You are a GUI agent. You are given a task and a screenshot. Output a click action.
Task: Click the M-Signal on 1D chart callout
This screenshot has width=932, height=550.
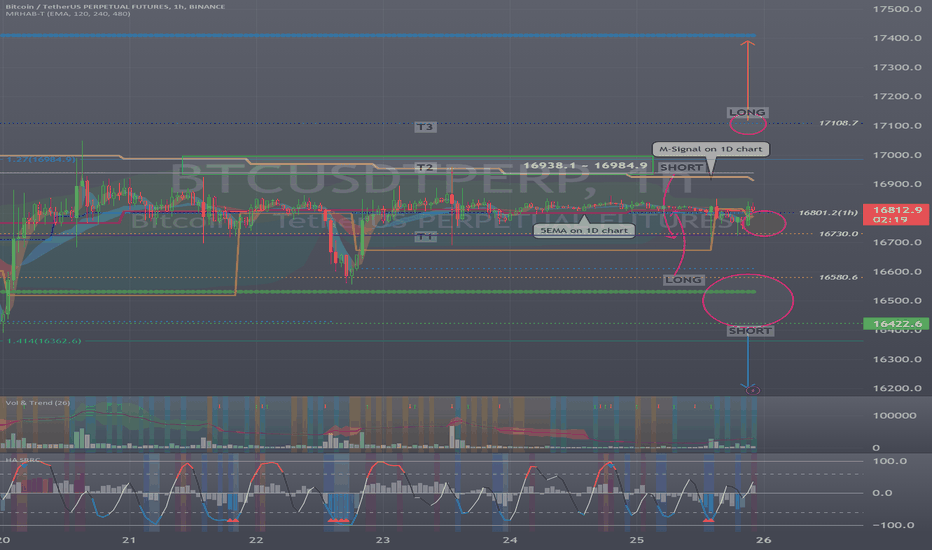pos(710,149)
